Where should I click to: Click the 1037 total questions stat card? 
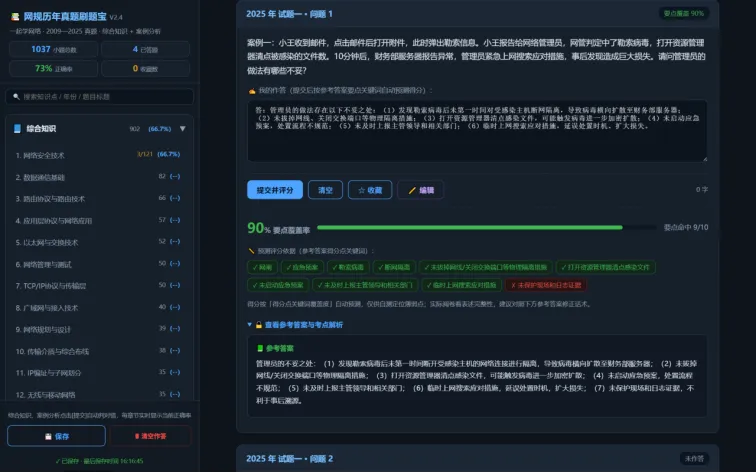coord(54,49)
